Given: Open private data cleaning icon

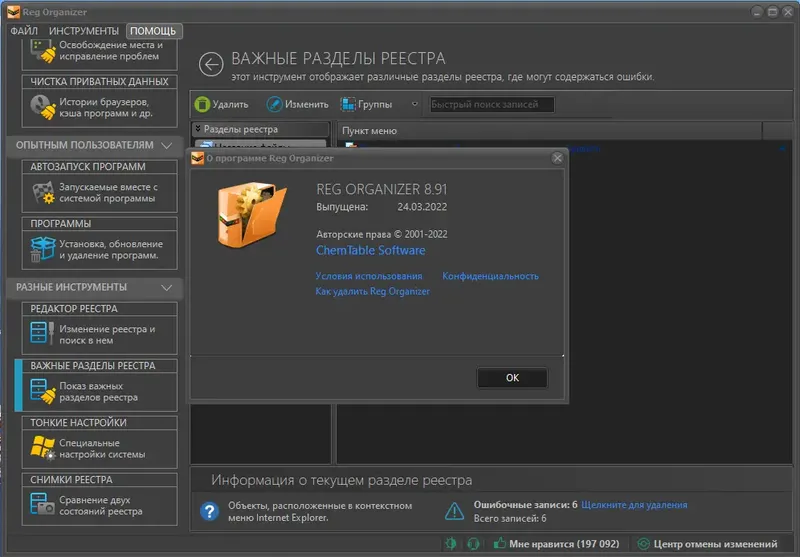Looking at the screenshot, I should [x=43, y=107].
